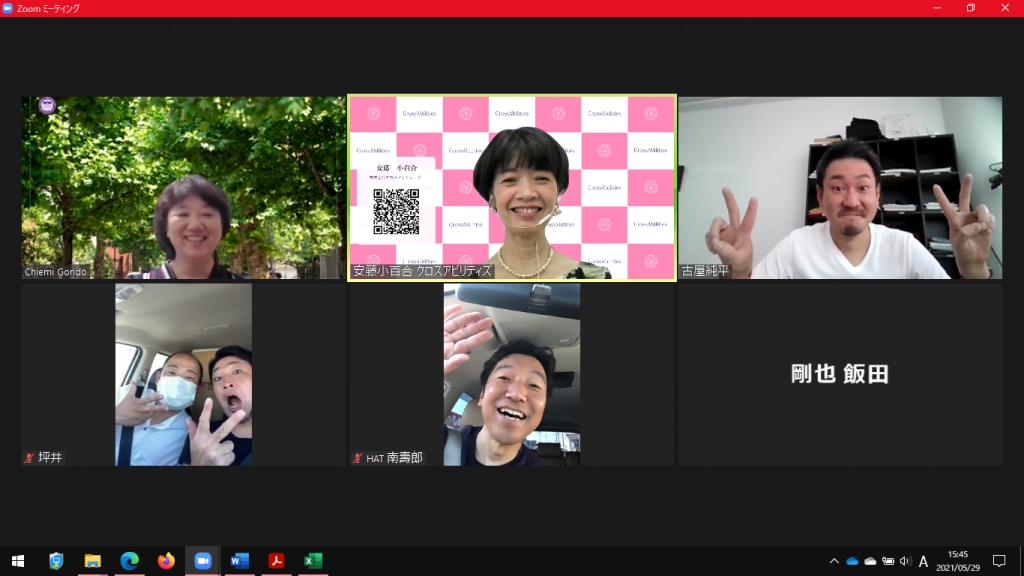The image size is (1024, 576).
Task: Expand the hidden system tray icons
Action: pos(834,561)
